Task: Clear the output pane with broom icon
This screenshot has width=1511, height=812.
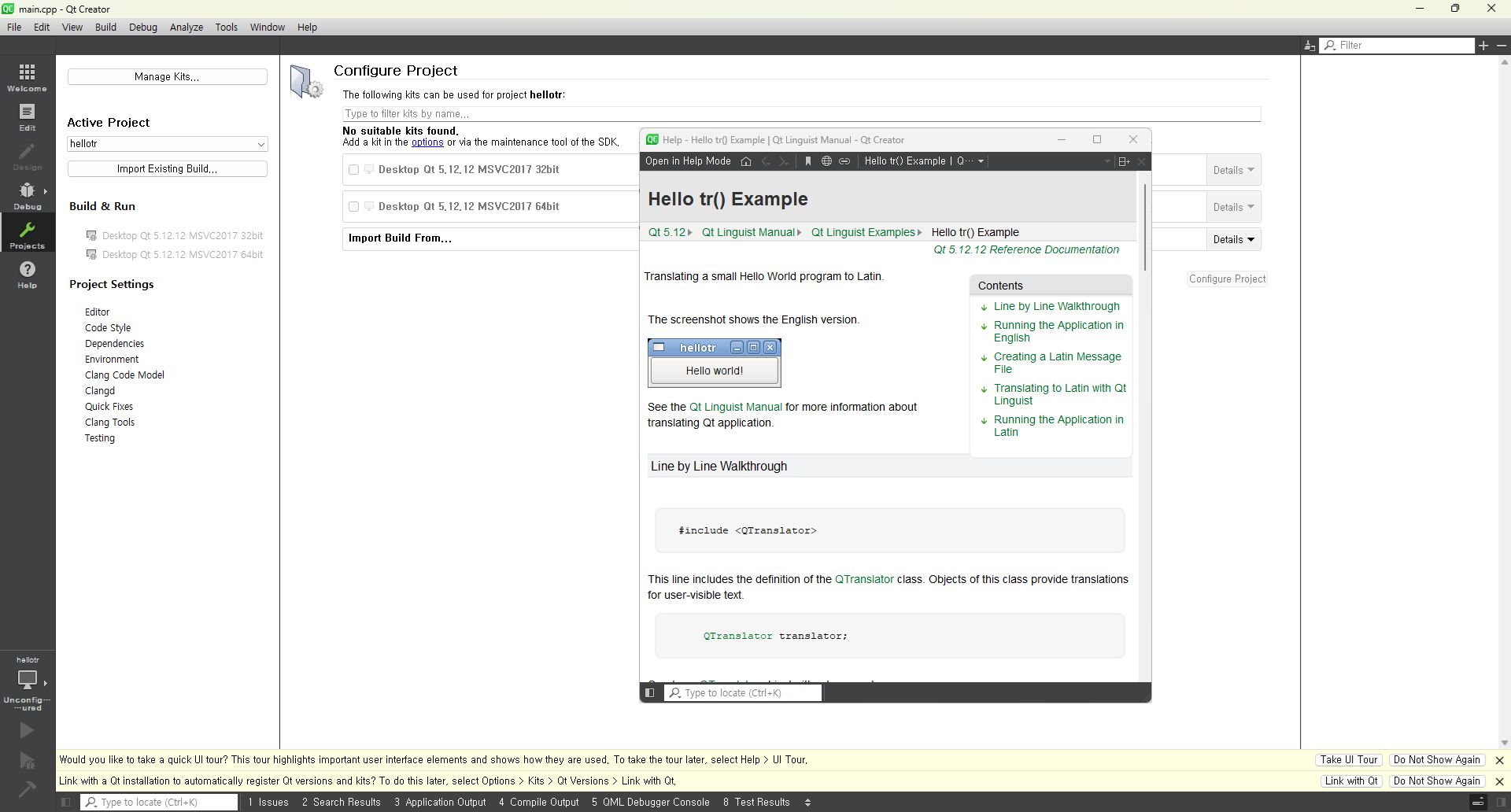Action: click(x=1310, y=46)
